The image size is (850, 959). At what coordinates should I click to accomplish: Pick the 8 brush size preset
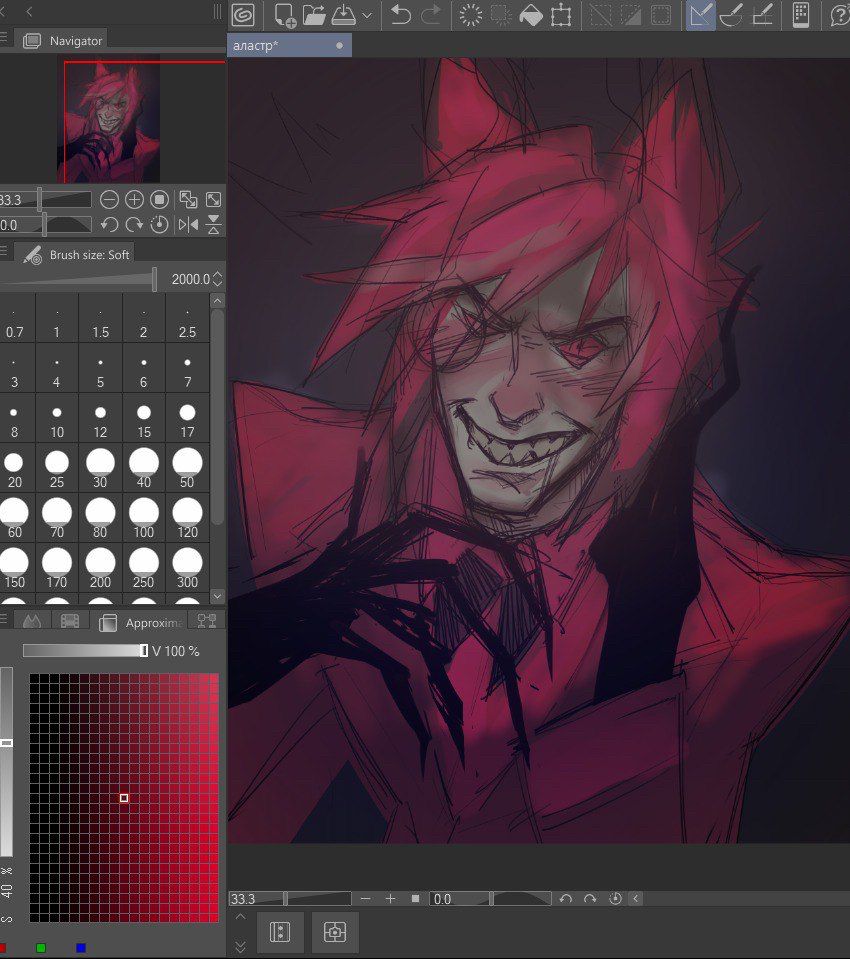[14, 419]
